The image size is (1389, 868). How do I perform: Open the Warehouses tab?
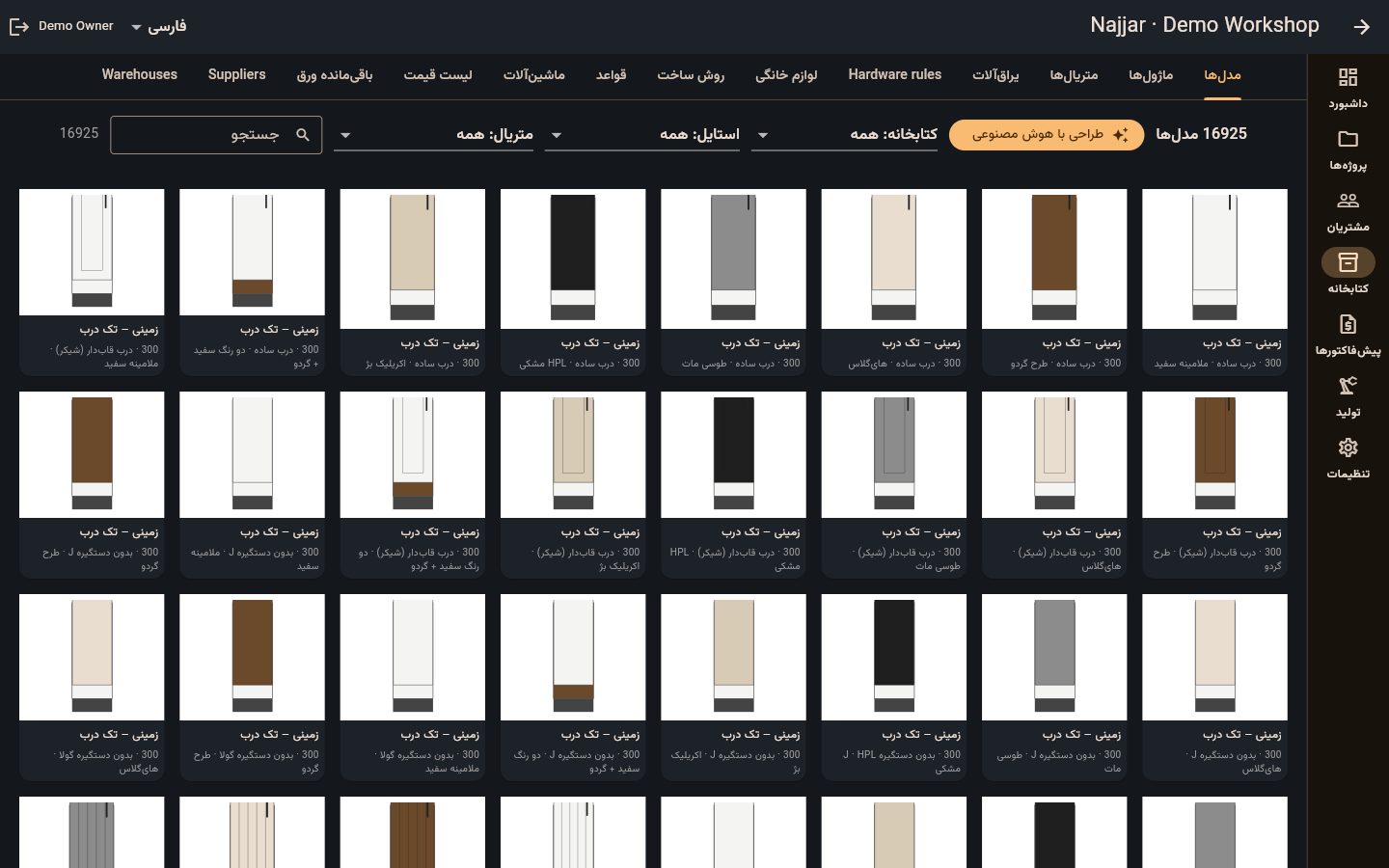(x=140, y=74)
